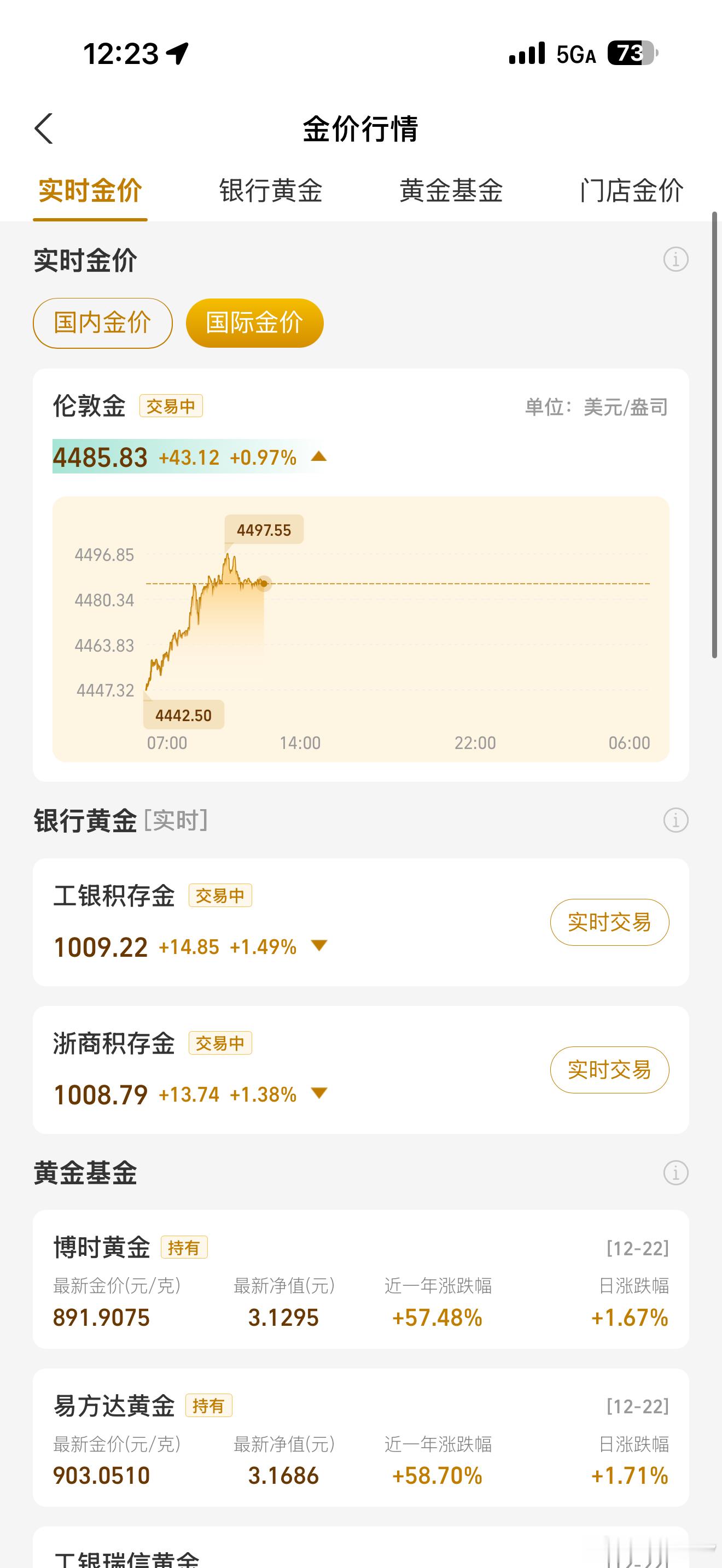Tap the location arrow in status bar
This screenshot has width=722, height=1568.
pyautogui.click(x=178, y=54)
